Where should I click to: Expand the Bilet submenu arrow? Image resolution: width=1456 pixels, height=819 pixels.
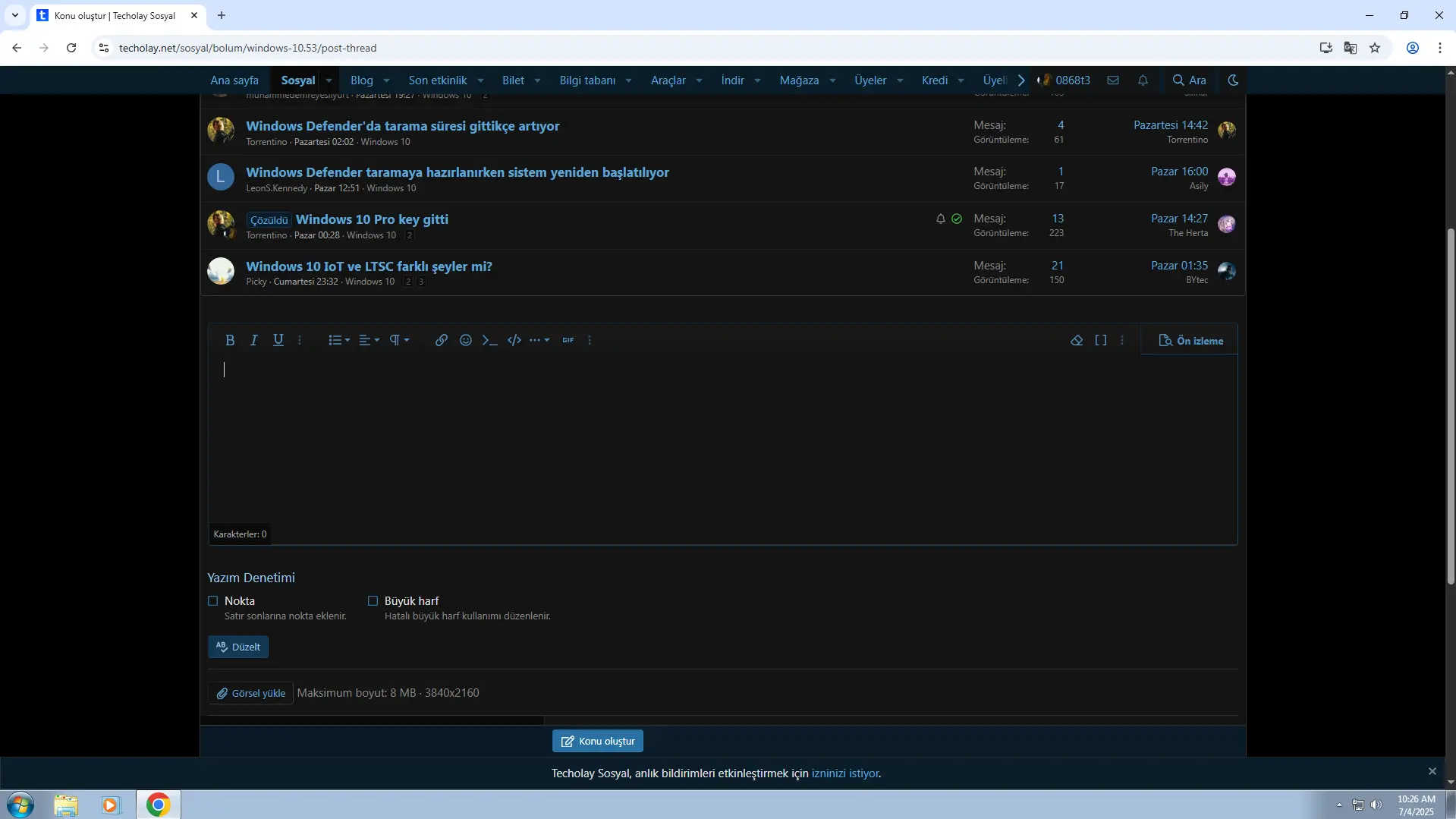point(537,80)
